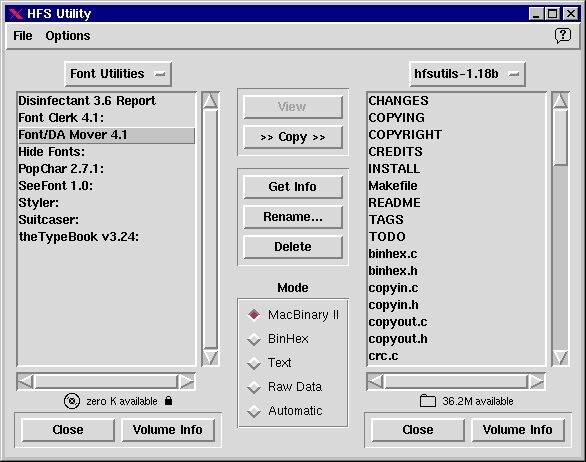Open the File menu
The image size is (586, 462).
(x=23, y=36)
